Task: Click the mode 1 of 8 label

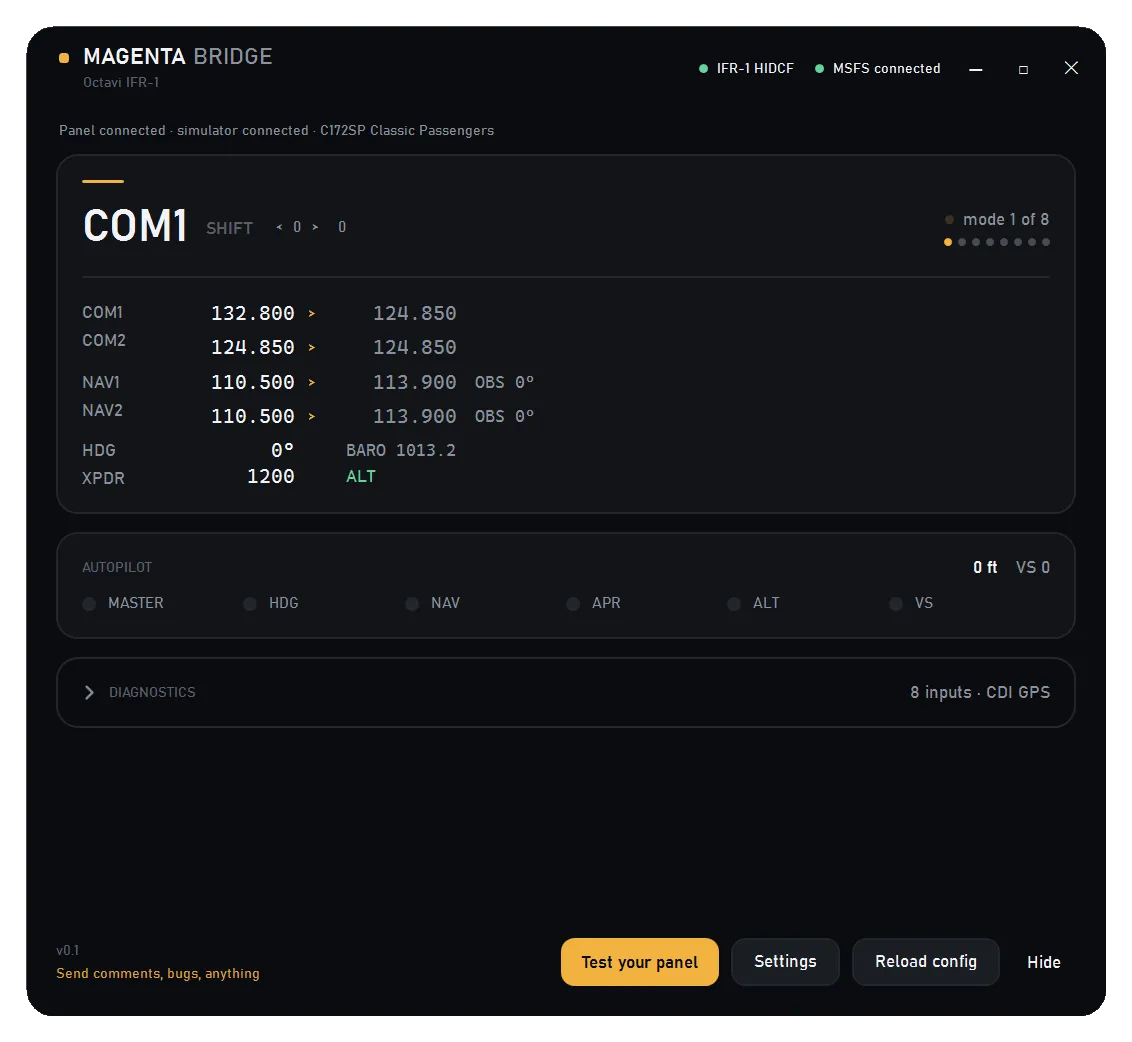Action: click(x=1006, y=220)
